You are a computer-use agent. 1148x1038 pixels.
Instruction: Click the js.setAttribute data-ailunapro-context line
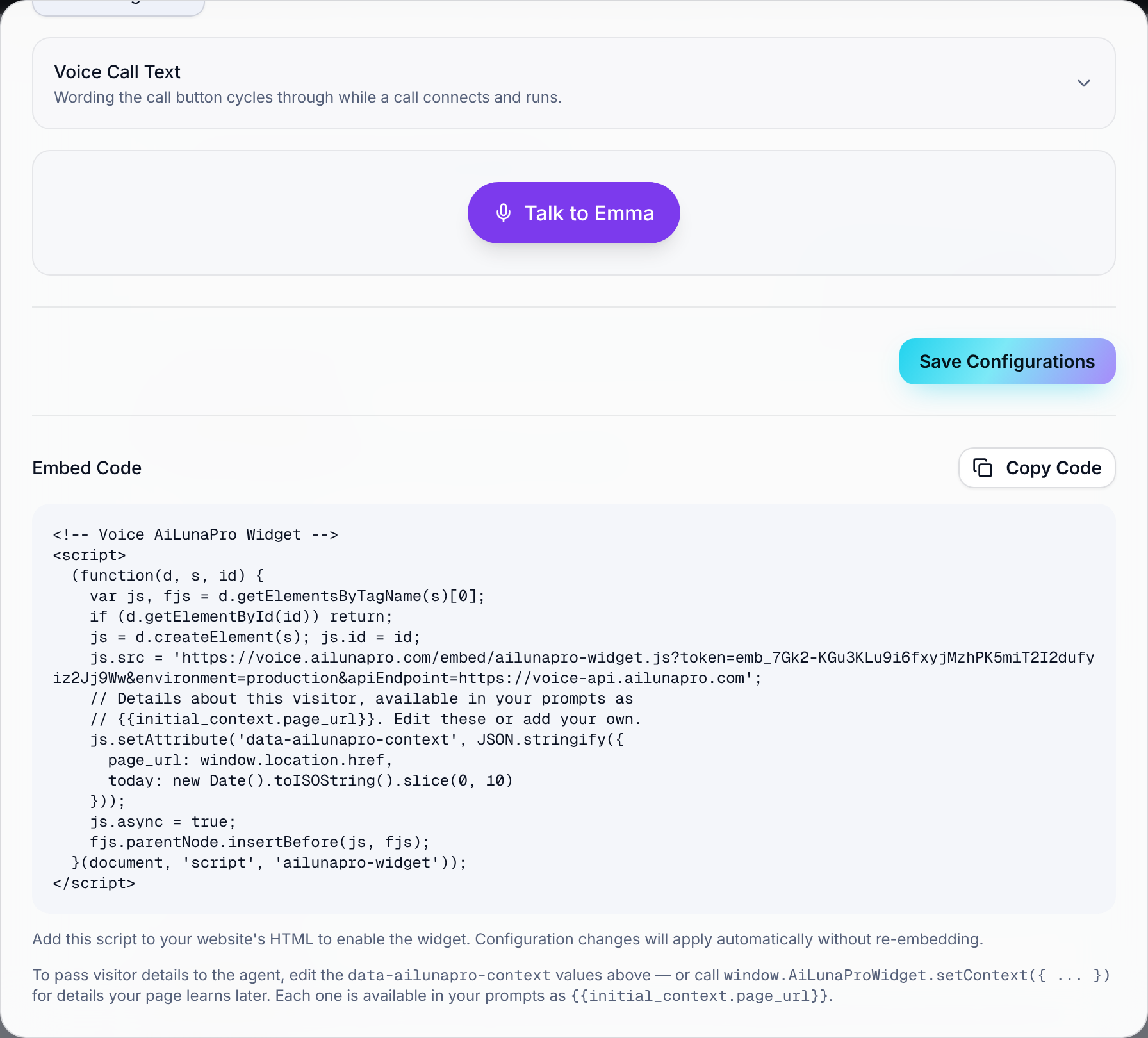(x=357, y=739)
